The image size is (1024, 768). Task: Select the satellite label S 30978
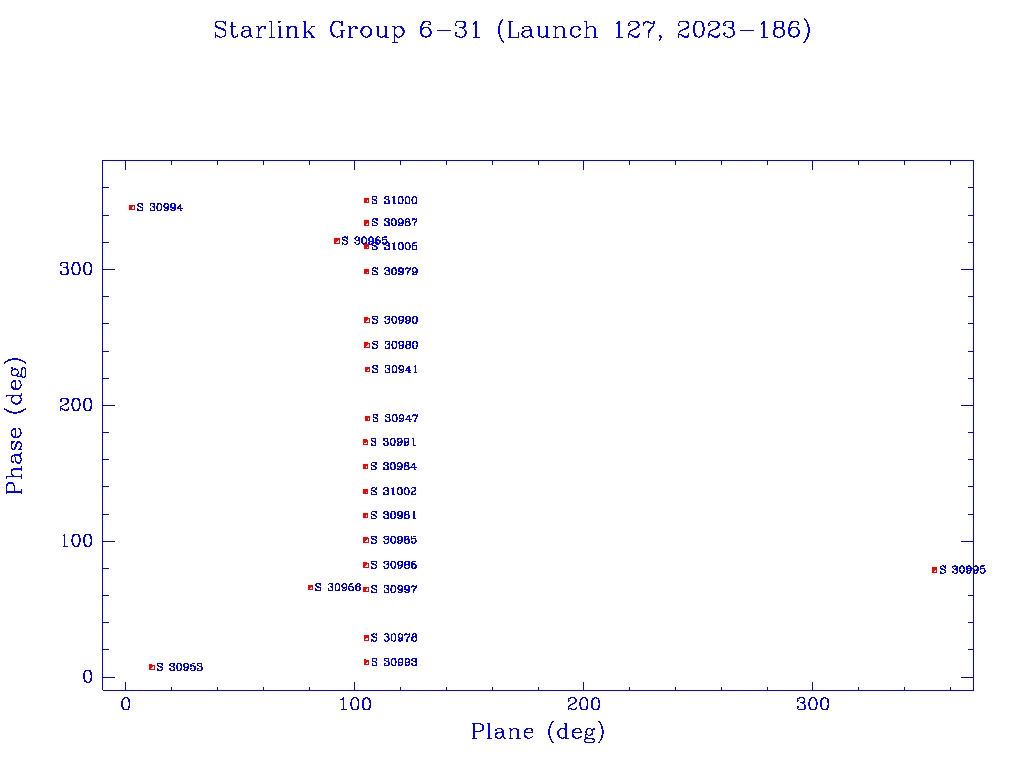[394, 638]
